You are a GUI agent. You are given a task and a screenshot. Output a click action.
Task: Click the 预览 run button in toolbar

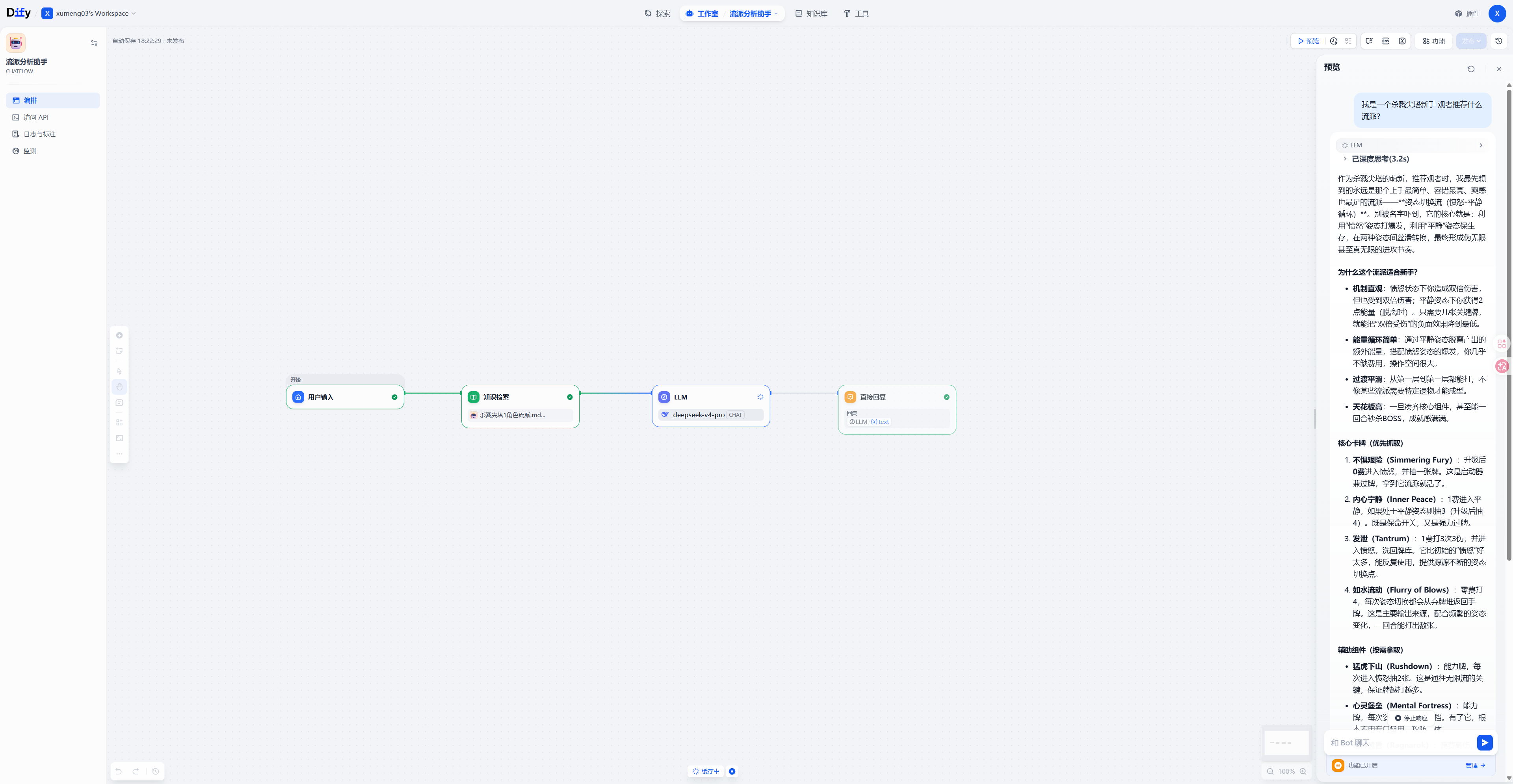tap(1308, 41)
